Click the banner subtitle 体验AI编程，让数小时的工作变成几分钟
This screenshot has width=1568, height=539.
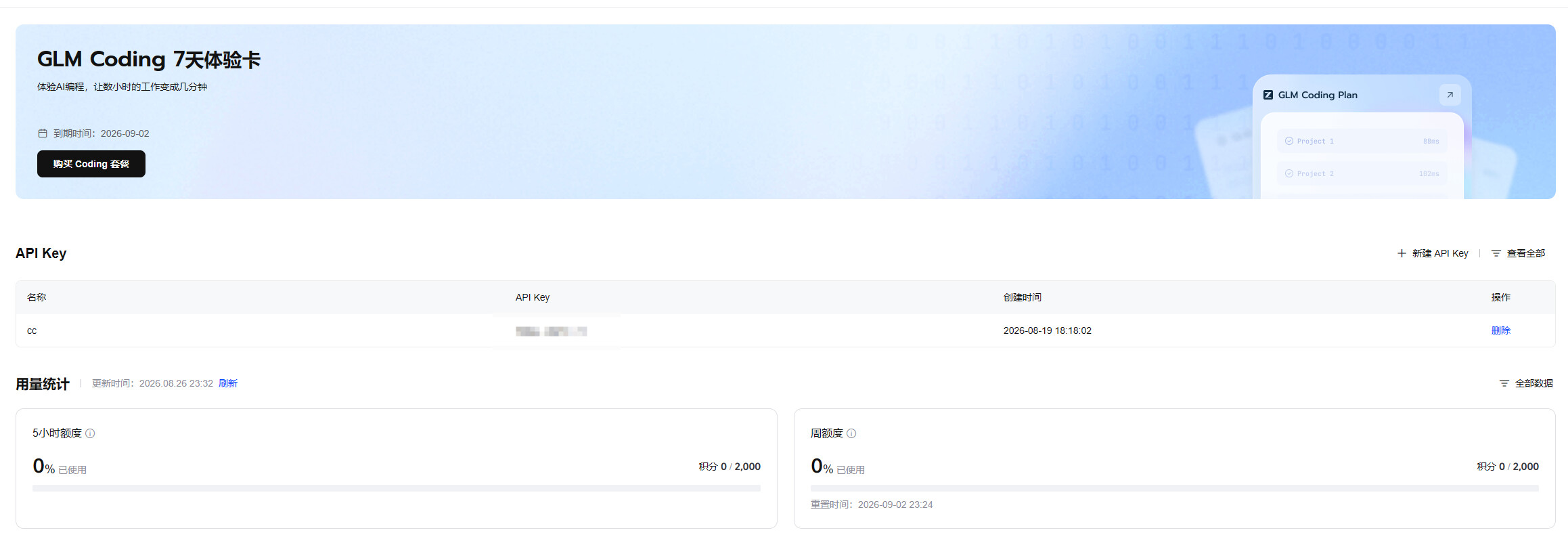122,87
